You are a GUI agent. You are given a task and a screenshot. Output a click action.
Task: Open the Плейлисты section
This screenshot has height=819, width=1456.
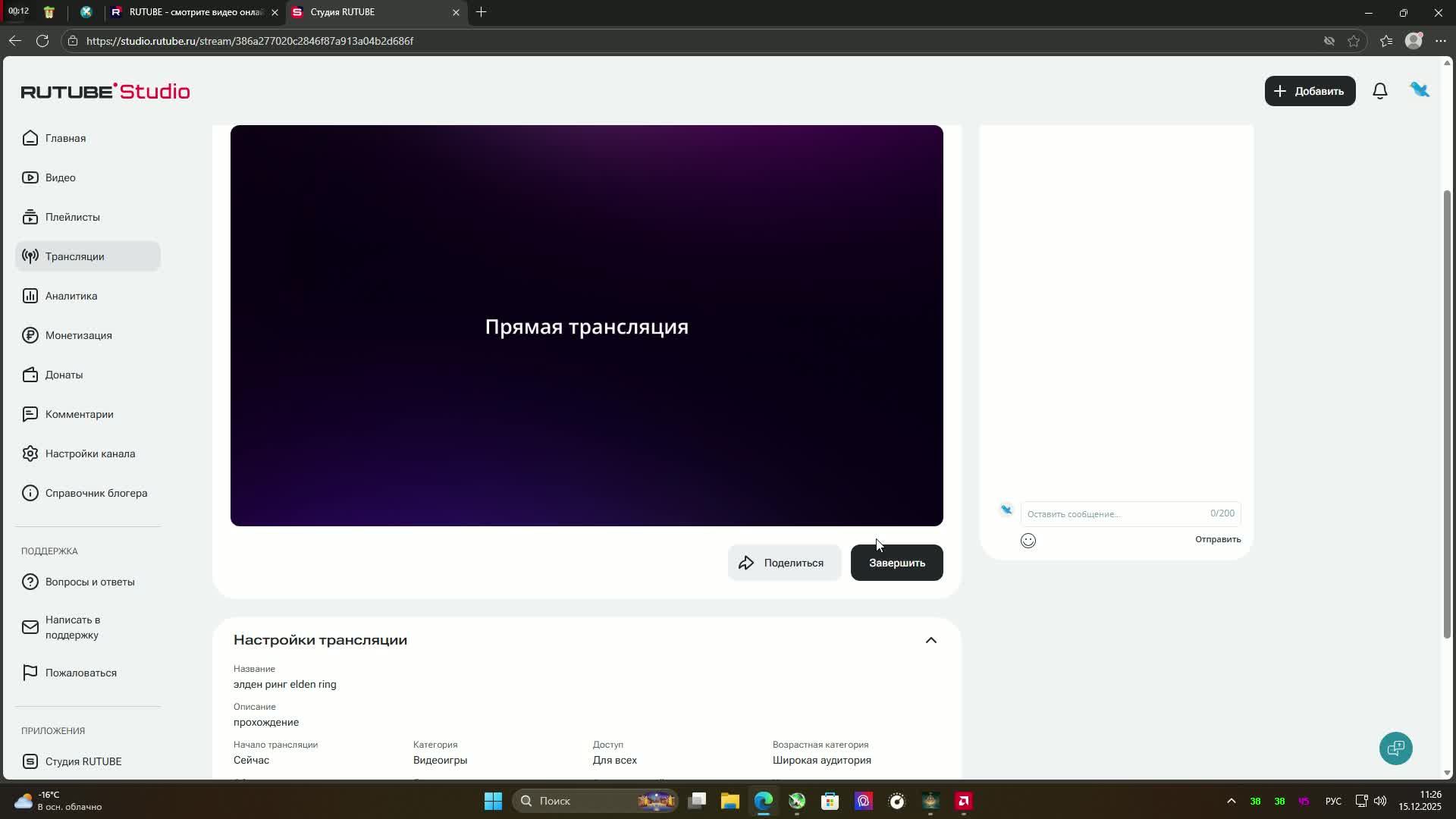coord(72,217)
